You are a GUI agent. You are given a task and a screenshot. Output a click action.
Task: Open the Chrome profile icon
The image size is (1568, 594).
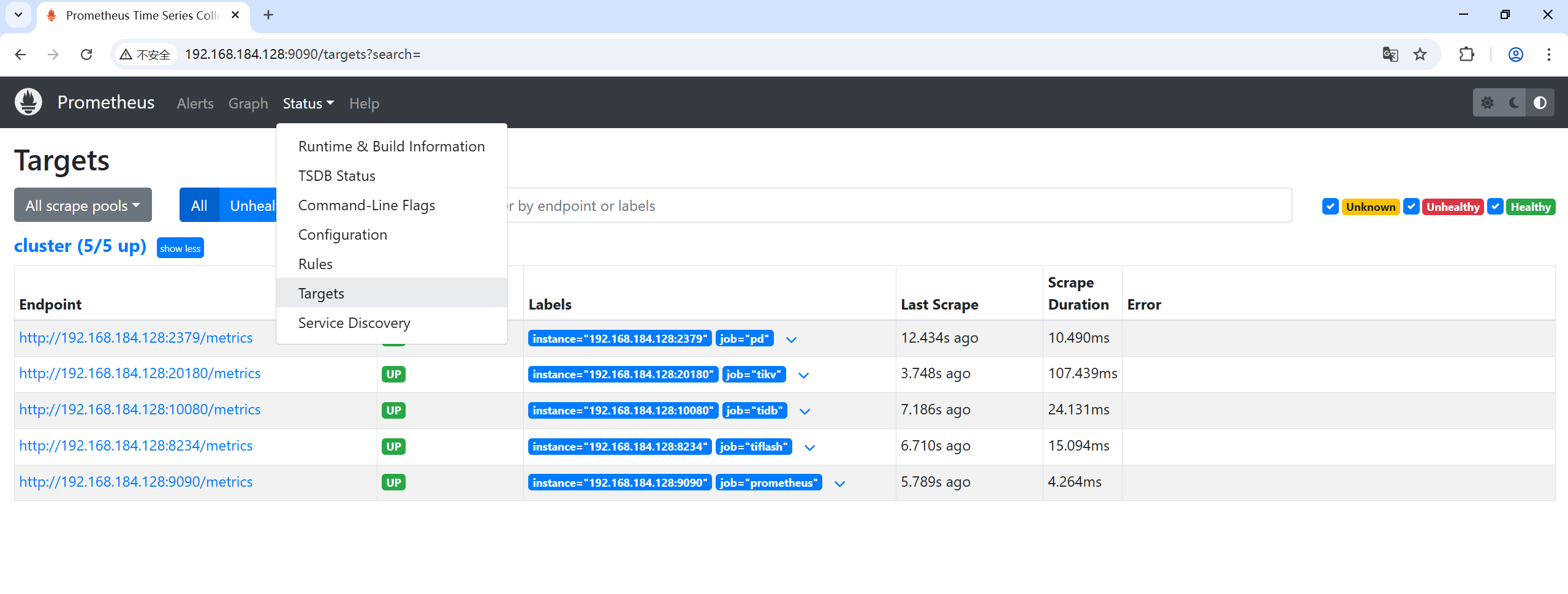(x=1516, y=55)
